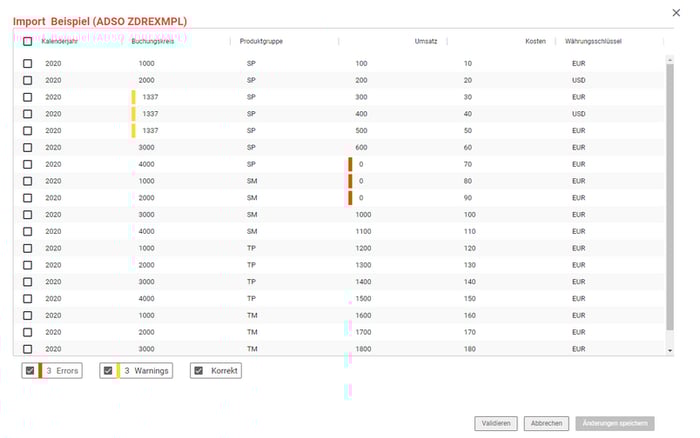
Task: Click the 0 Umsatz cell in the Kosten 90 row
Action: [361, 198]
